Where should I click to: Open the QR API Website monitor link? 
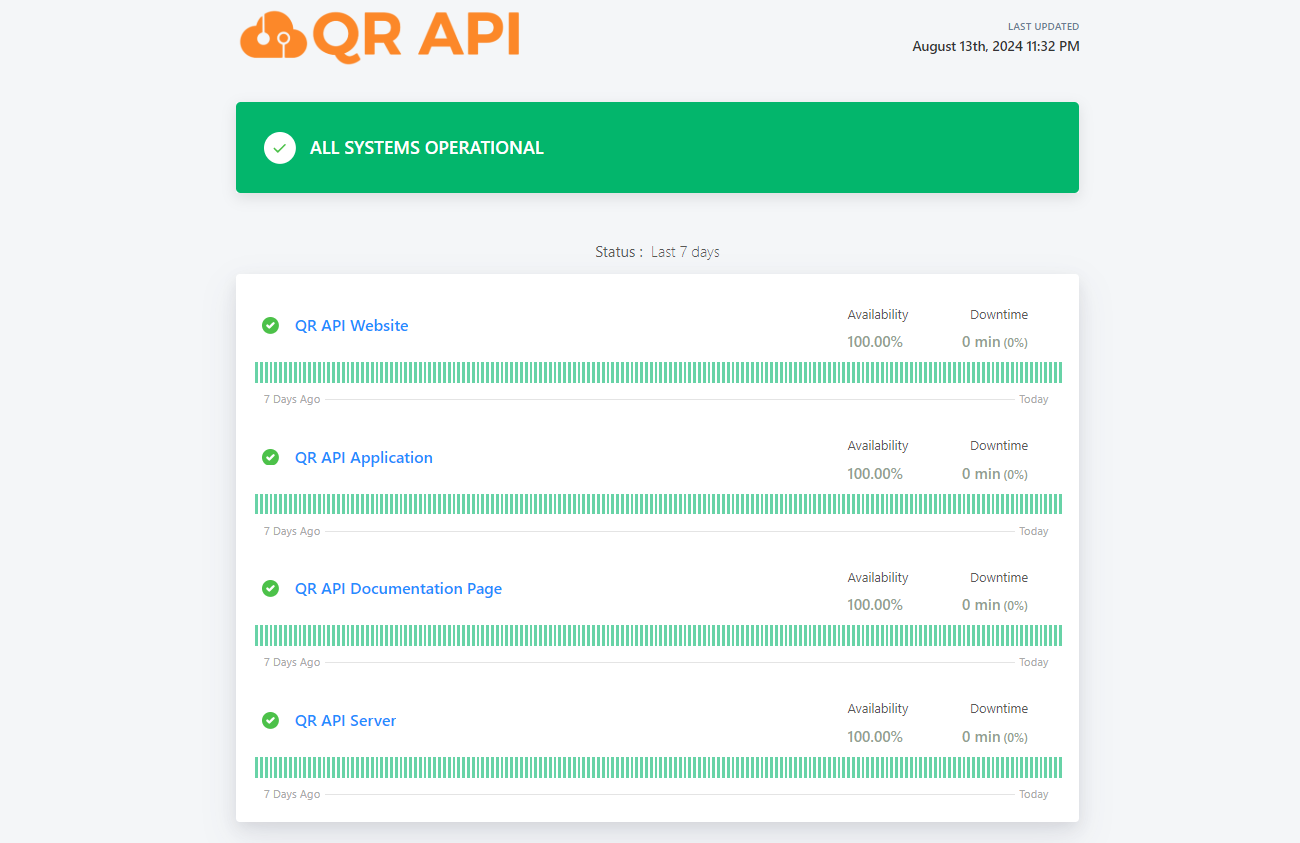coord(351,325)
